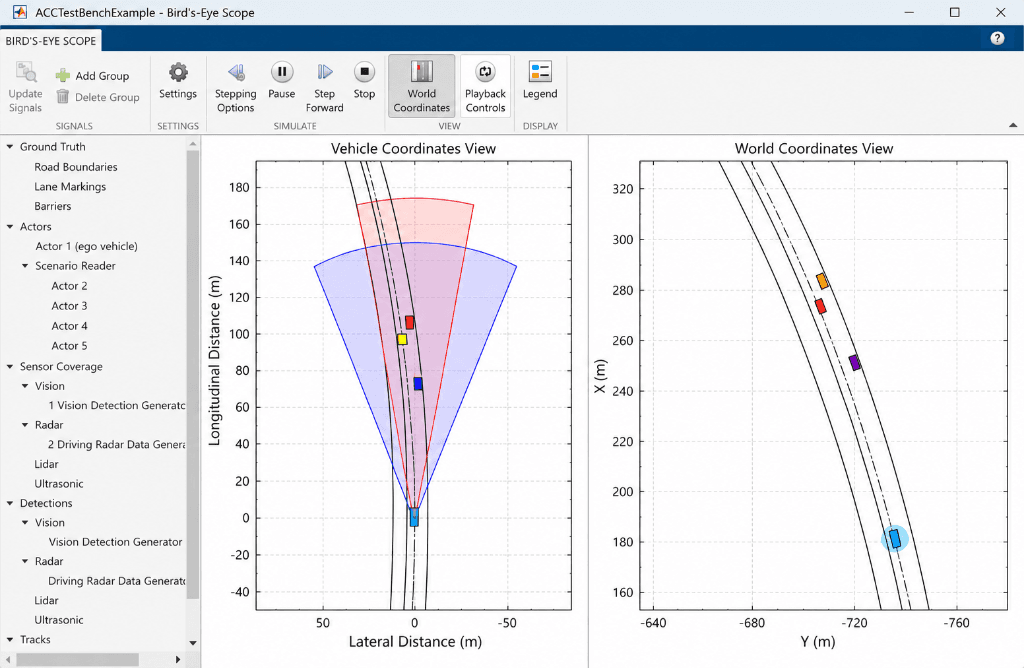This screenshot has width=1024, height=668.
Task: Click highlighted ego vehicle in World Coordinates View
Action: (895, 539)
